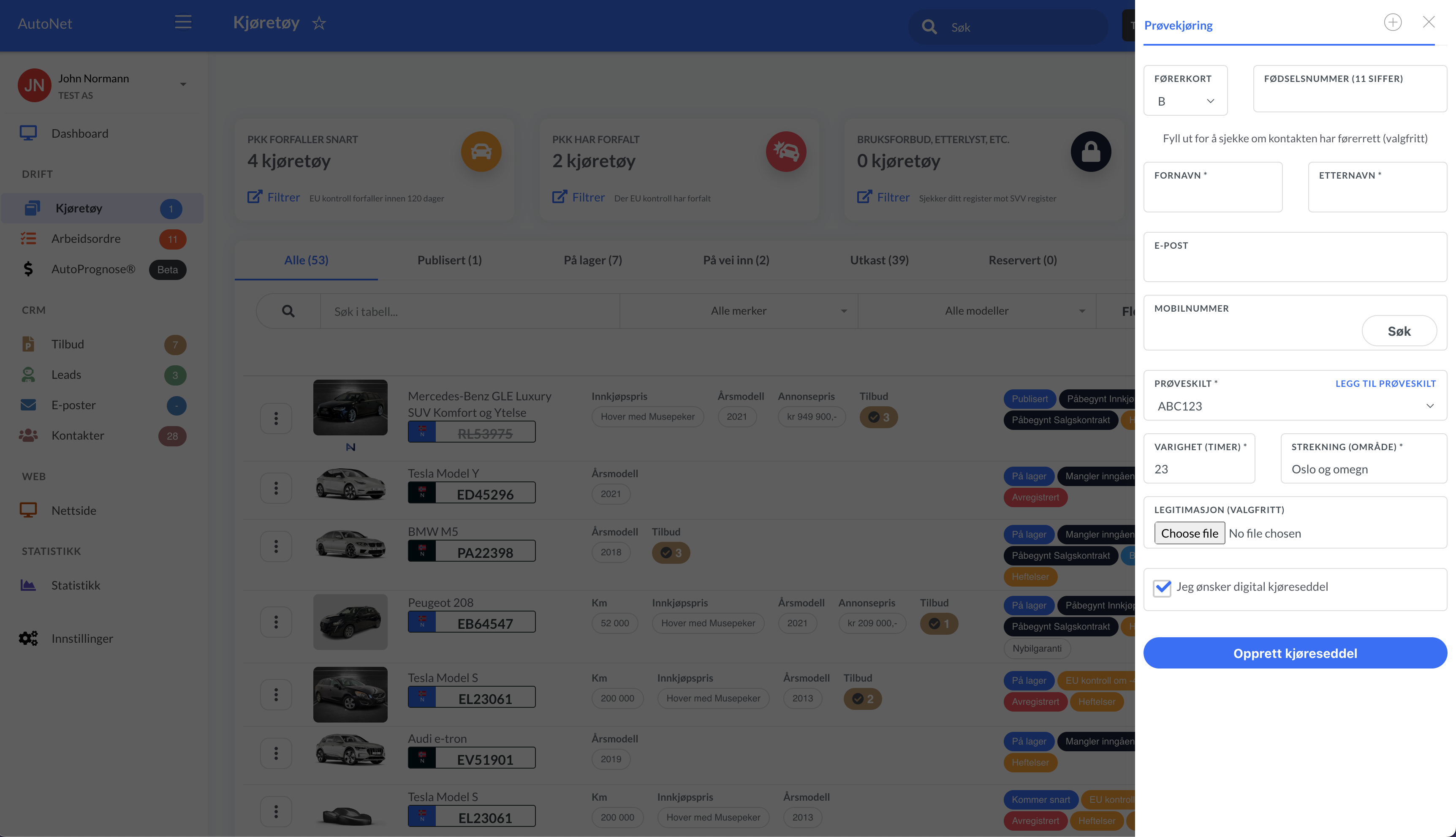
Task: Click table search magnifier icon
Action: 288,311
